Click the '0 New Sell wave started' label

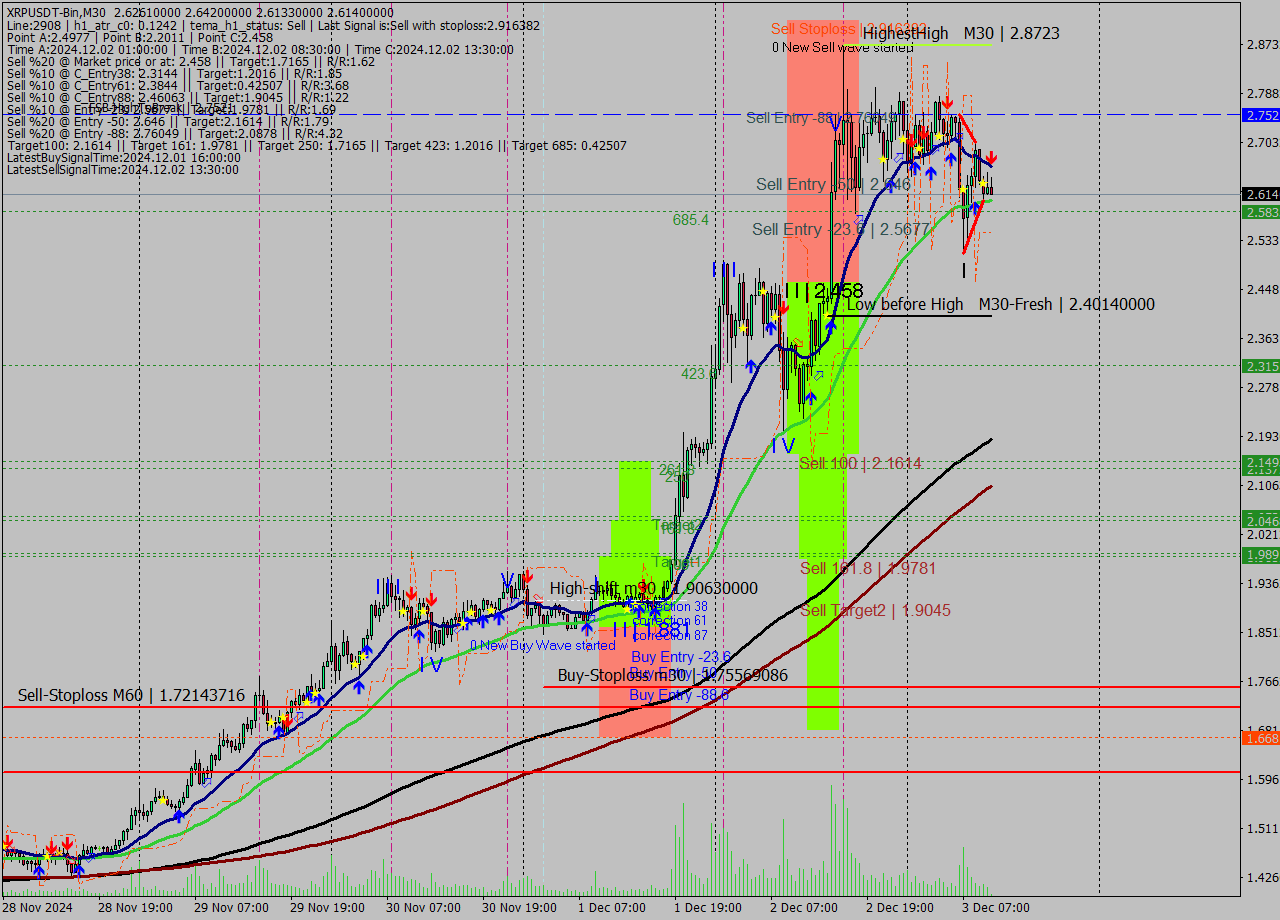pyautogui.click(x=842, y=47)
